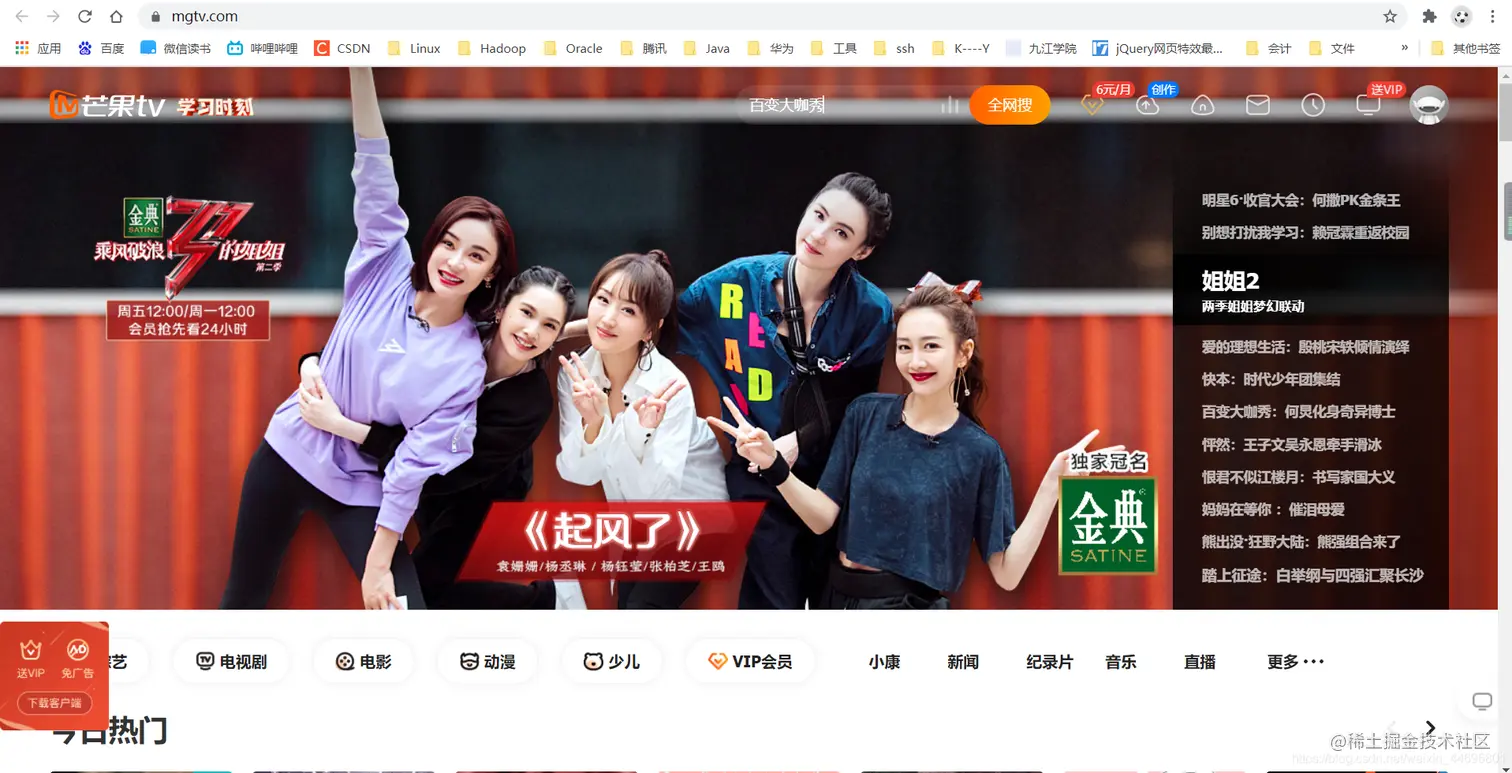The width and height of the screenshot is (1512, 773).
Task: Open the 直播 channel
Action: pos(1199,660)
